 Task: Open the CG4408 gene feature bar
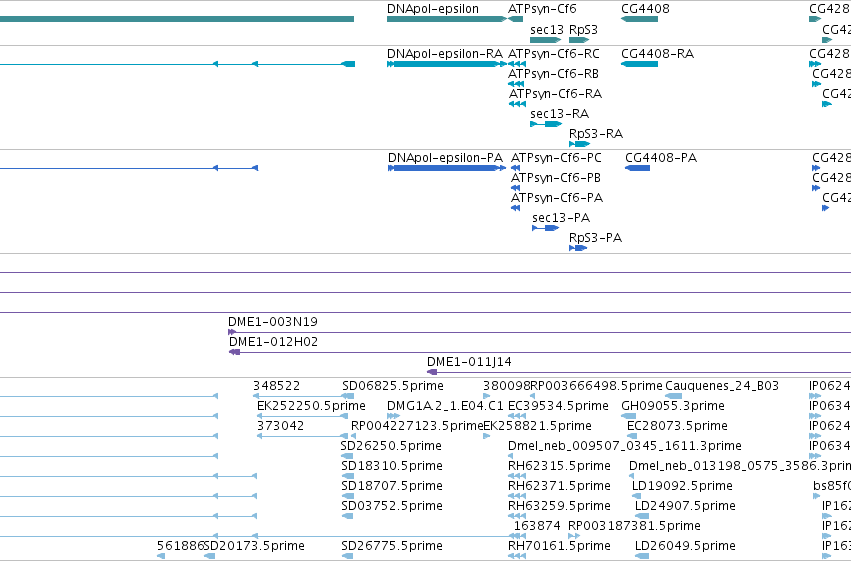pos(639,19)
